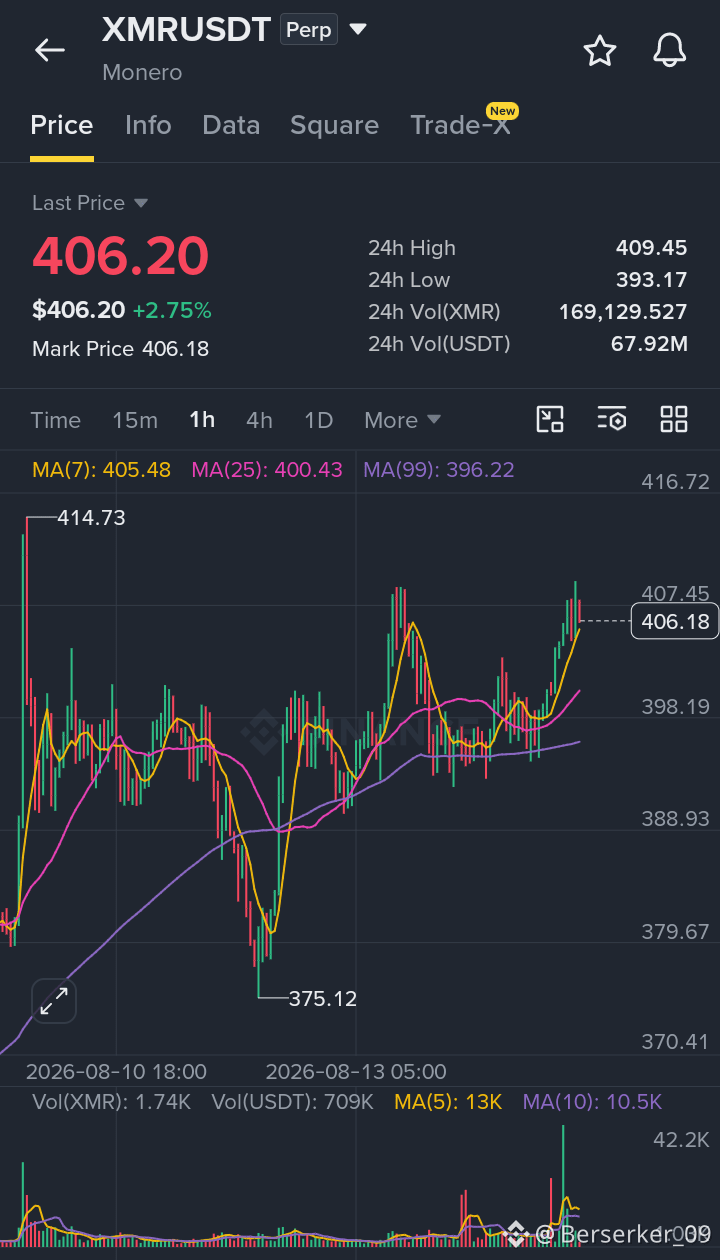This screenshot has height=1260, width=720.
Task: Select the Time chart interval
Action: coord(56,420)
